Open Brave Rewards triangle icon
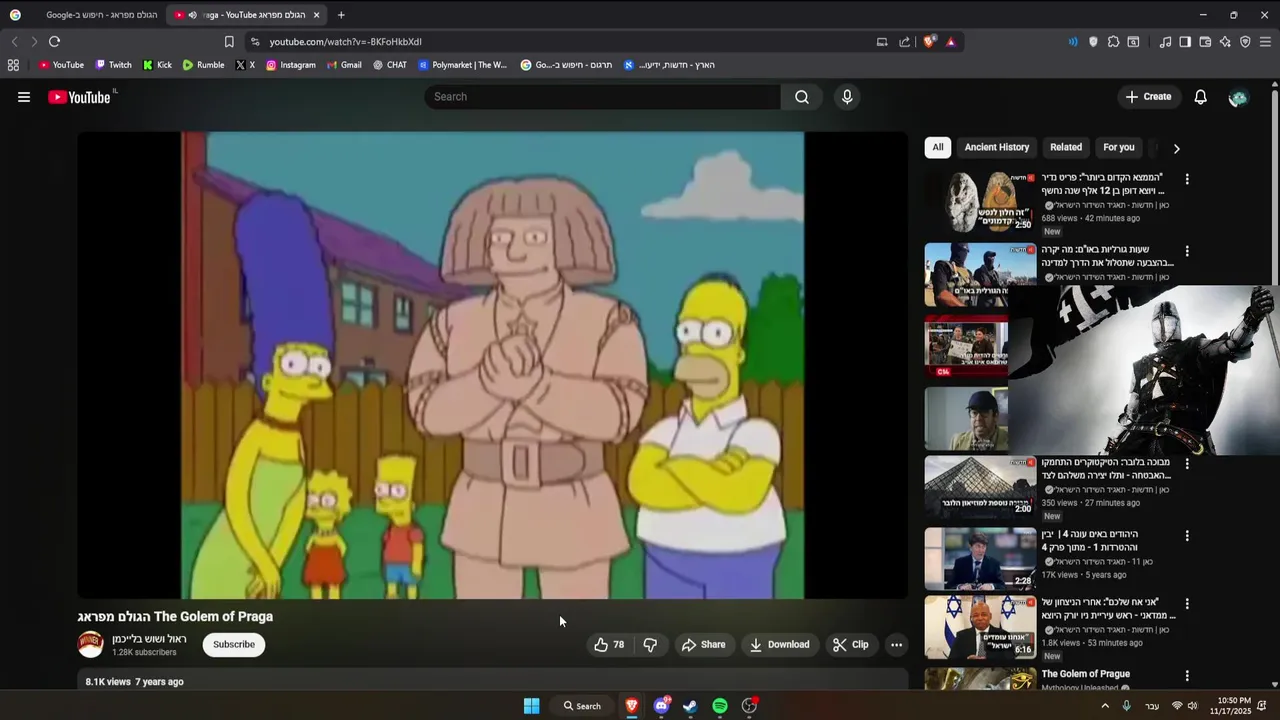This screenshot has width=1280, height=720. (x=950, y=42)
